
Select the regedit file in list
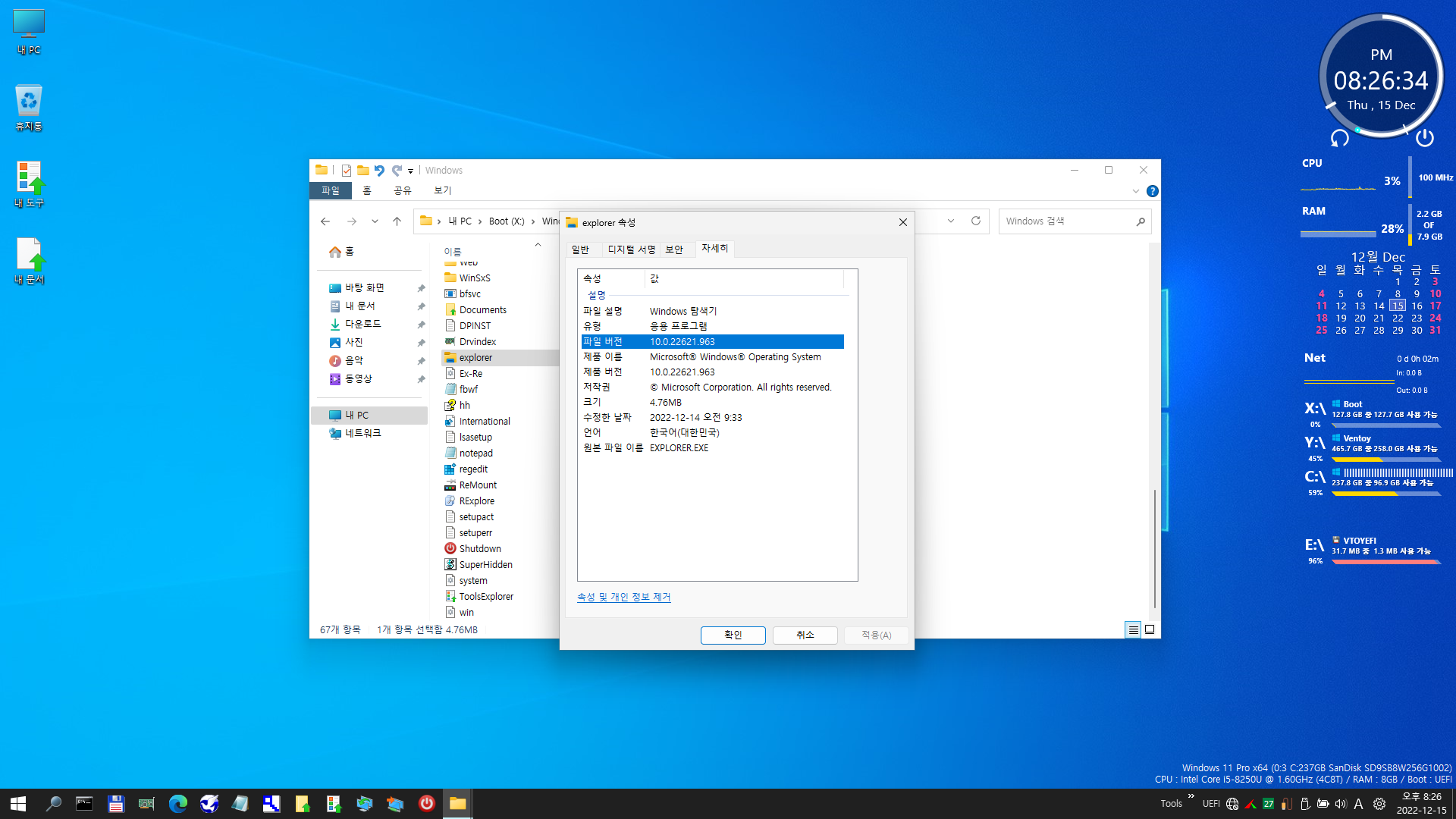tap(473, 469)
